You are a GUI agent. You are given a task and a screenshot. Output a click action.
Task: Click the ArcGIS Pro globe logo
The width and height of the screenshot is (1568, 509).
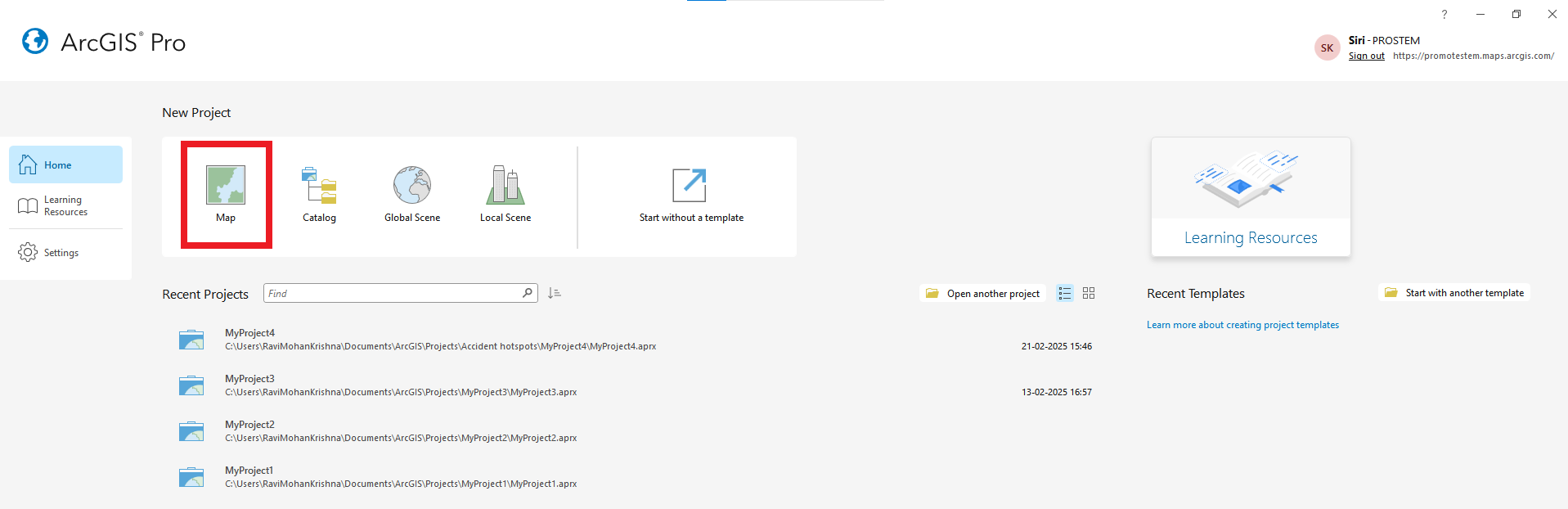point(35,41)
